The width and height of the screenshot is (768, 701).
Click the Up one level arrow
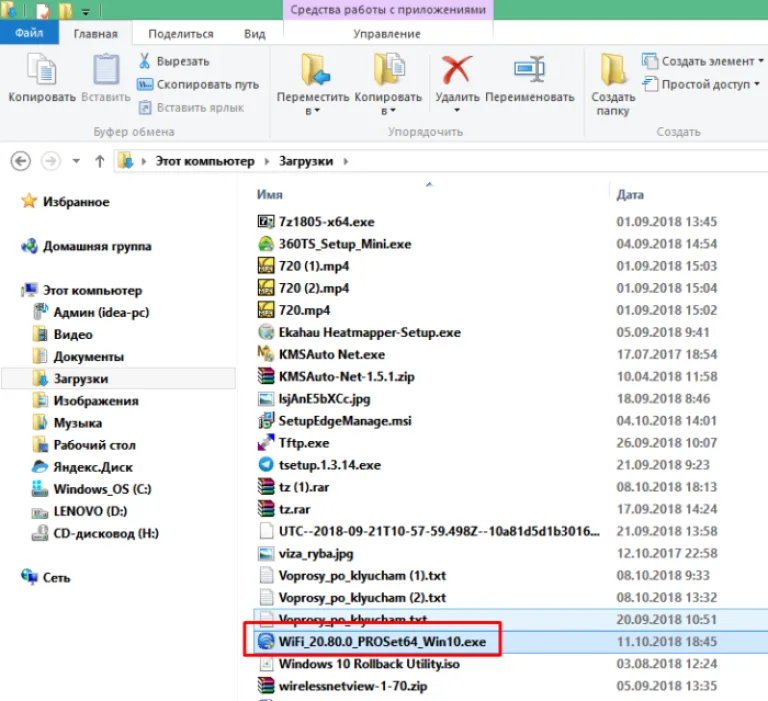pyautogui.click(x=99, y=161)
